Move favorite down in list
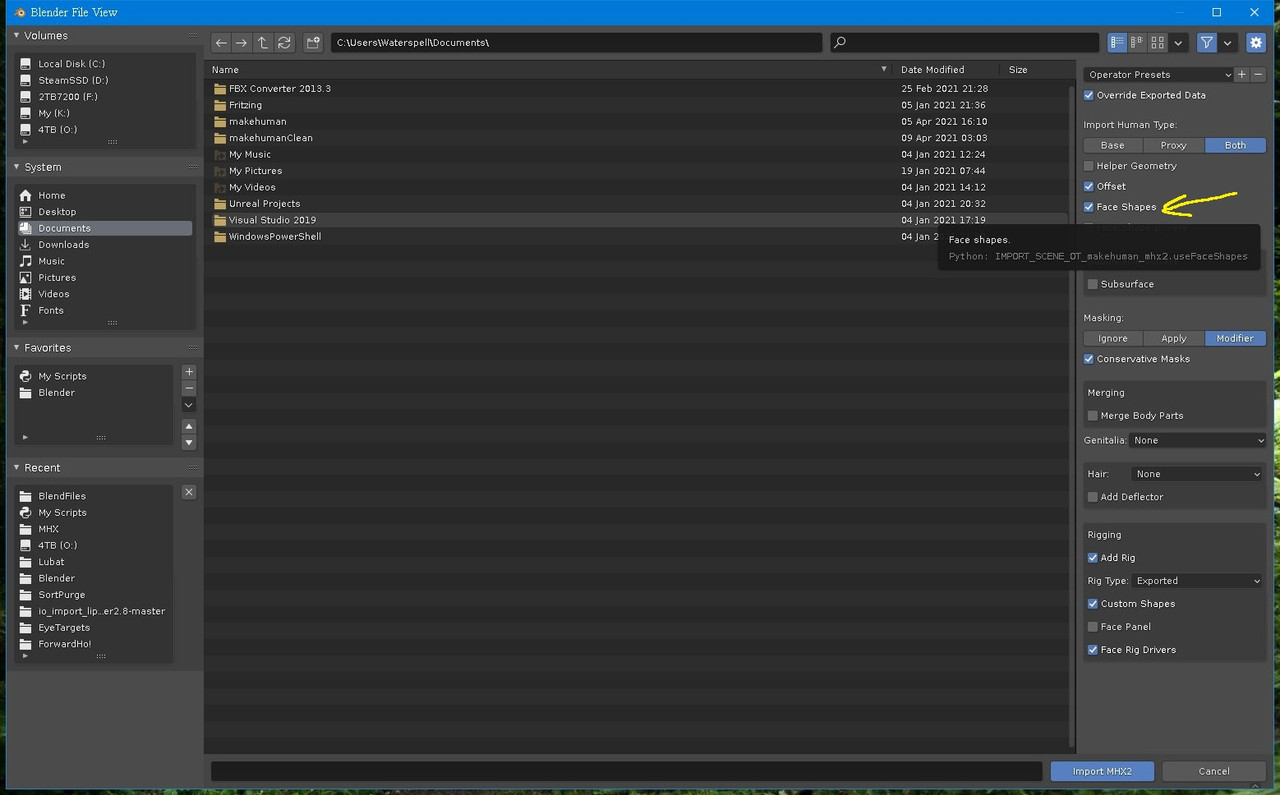1280x795 pixels. 189,443
